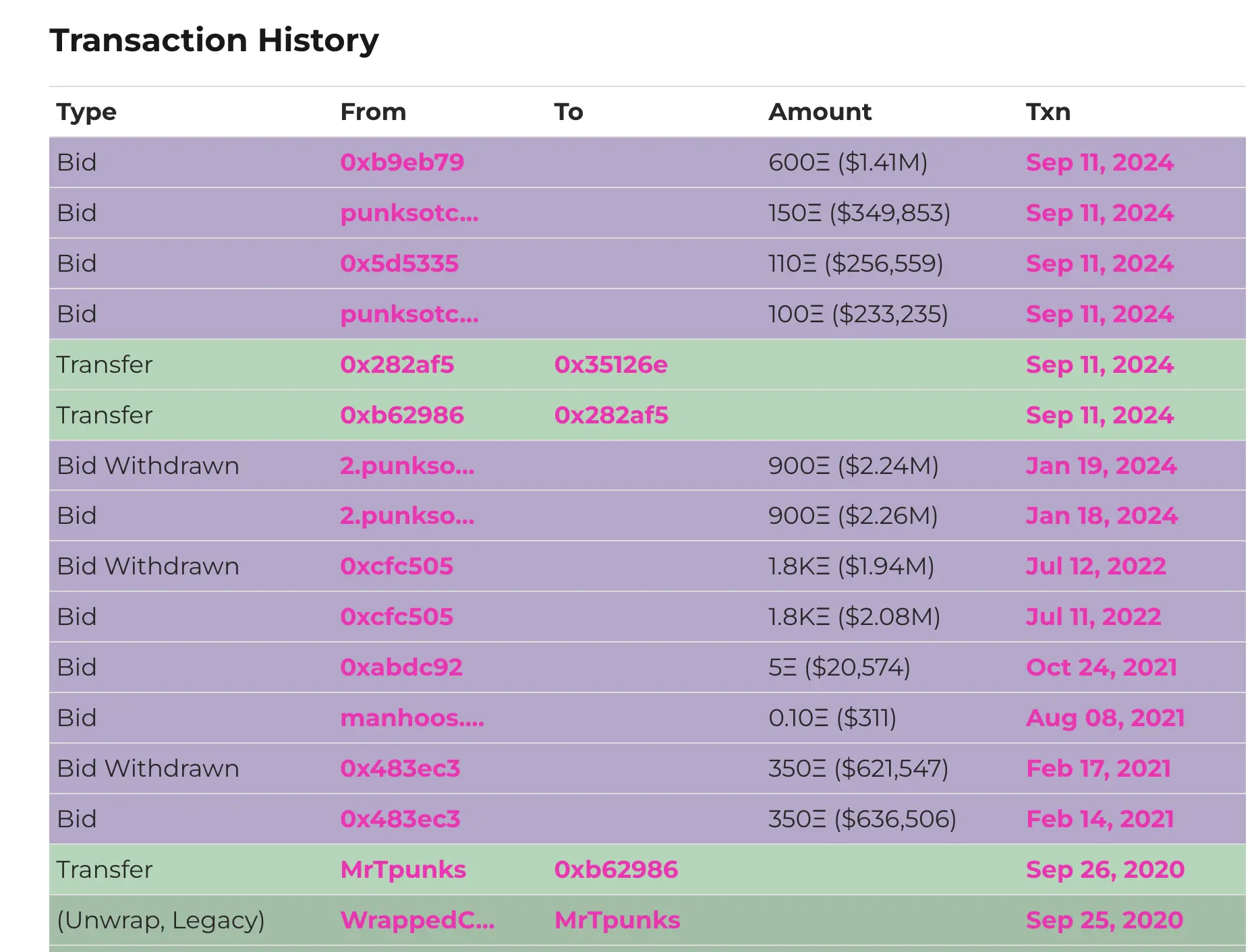Open the Feb 14, 2021 transaction link
Viewport: 1256px width, 952px height.
[1100, 819]
